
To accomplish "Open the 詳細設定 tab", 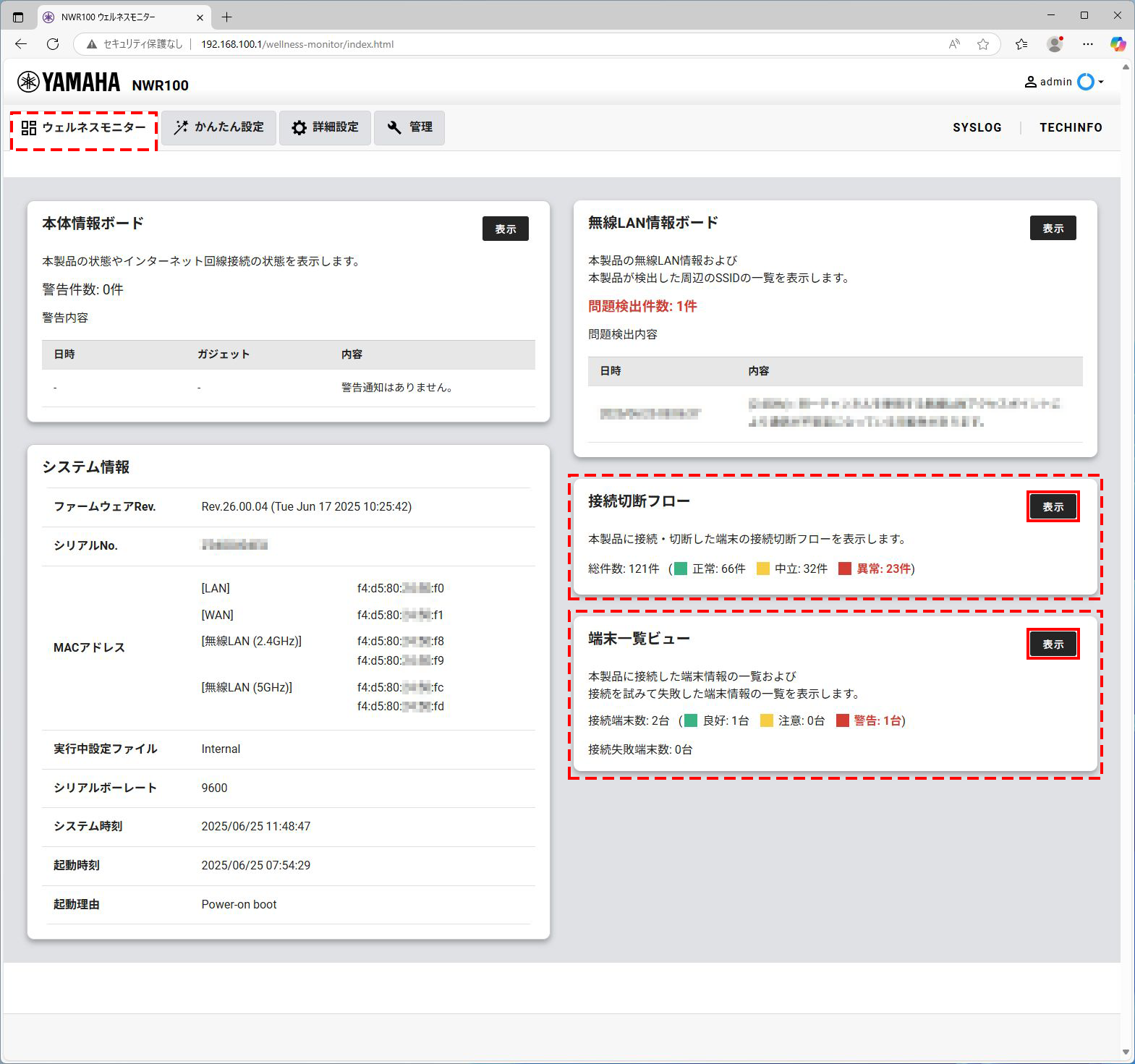I will click(325, 127).
